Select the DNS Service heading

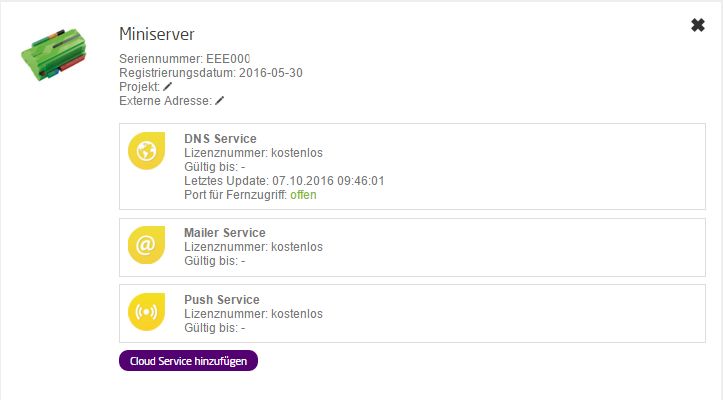(x=220, y=138)
